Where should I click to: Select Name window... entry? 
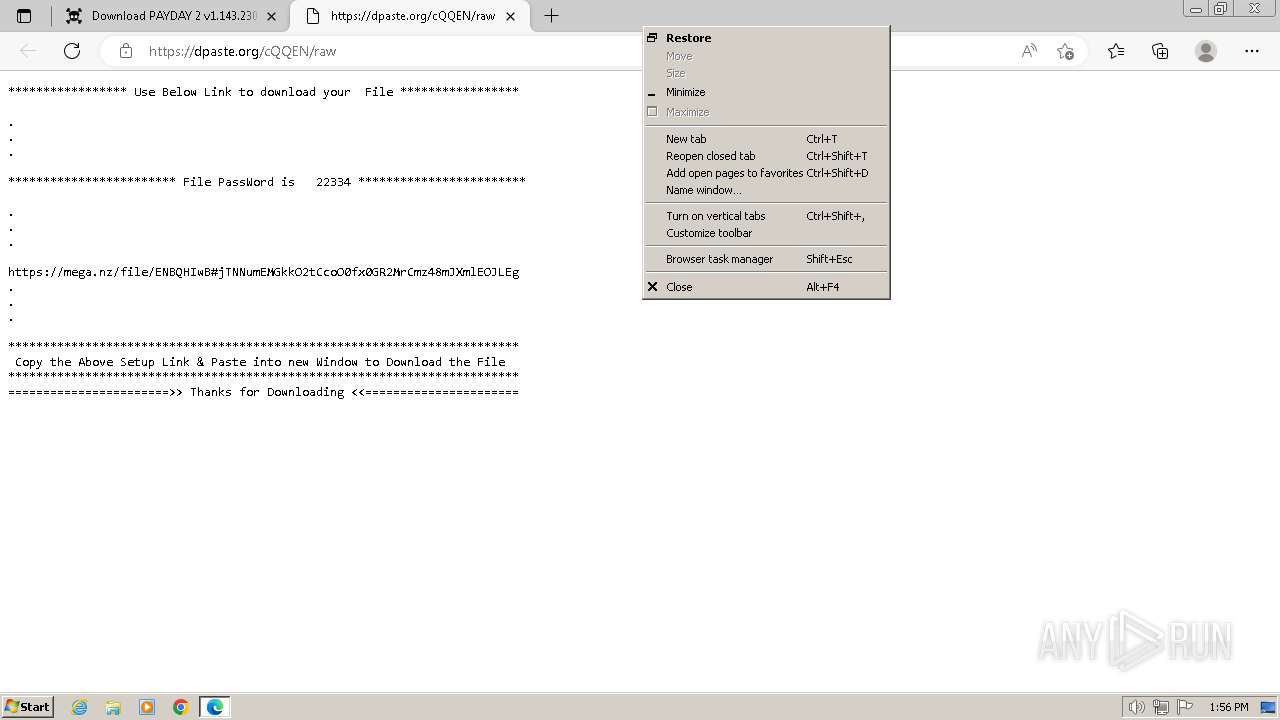point(766,190)
